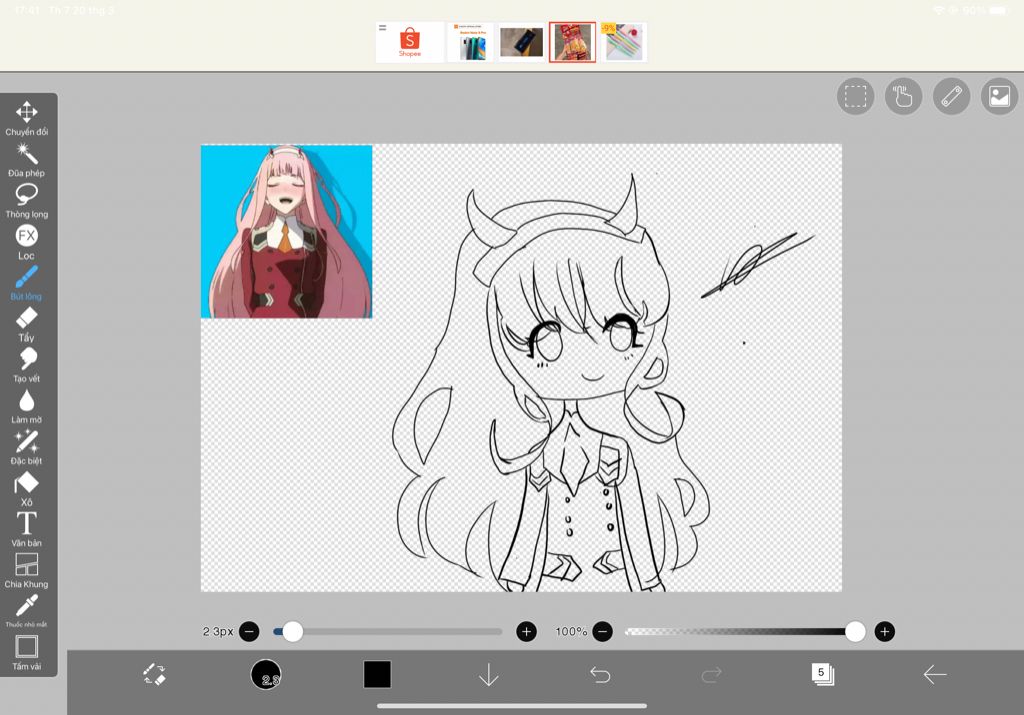Viewport: 1024px width, 715px height.
Task: Open the layers panel showing 5
Action: tap(822, 674)
